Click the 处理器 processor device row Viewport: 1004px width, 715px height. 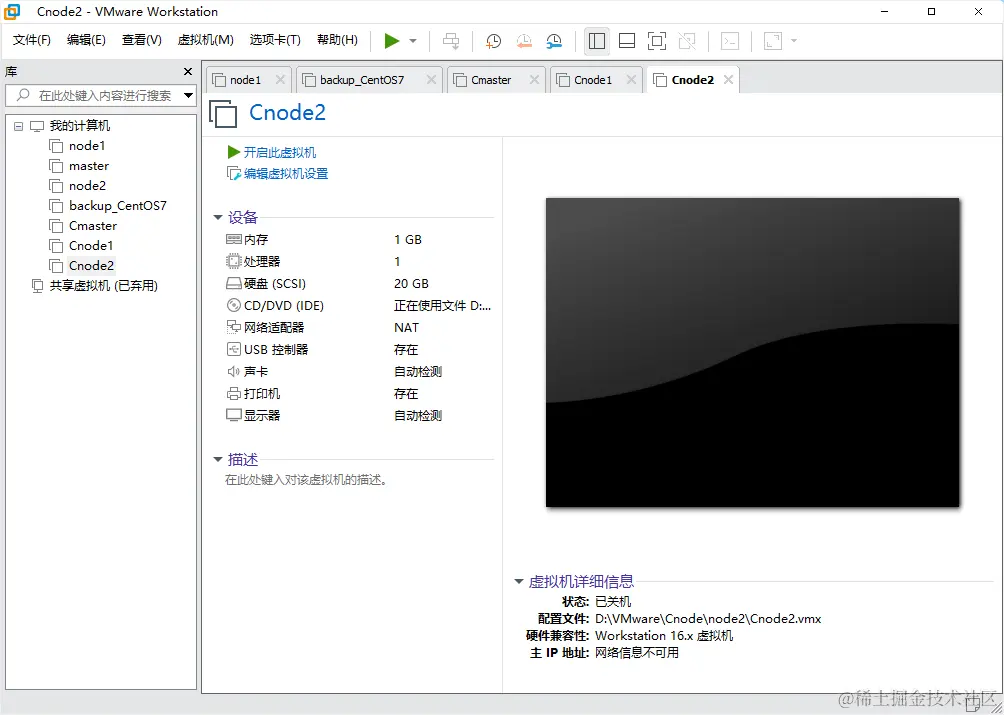point(359,261)
